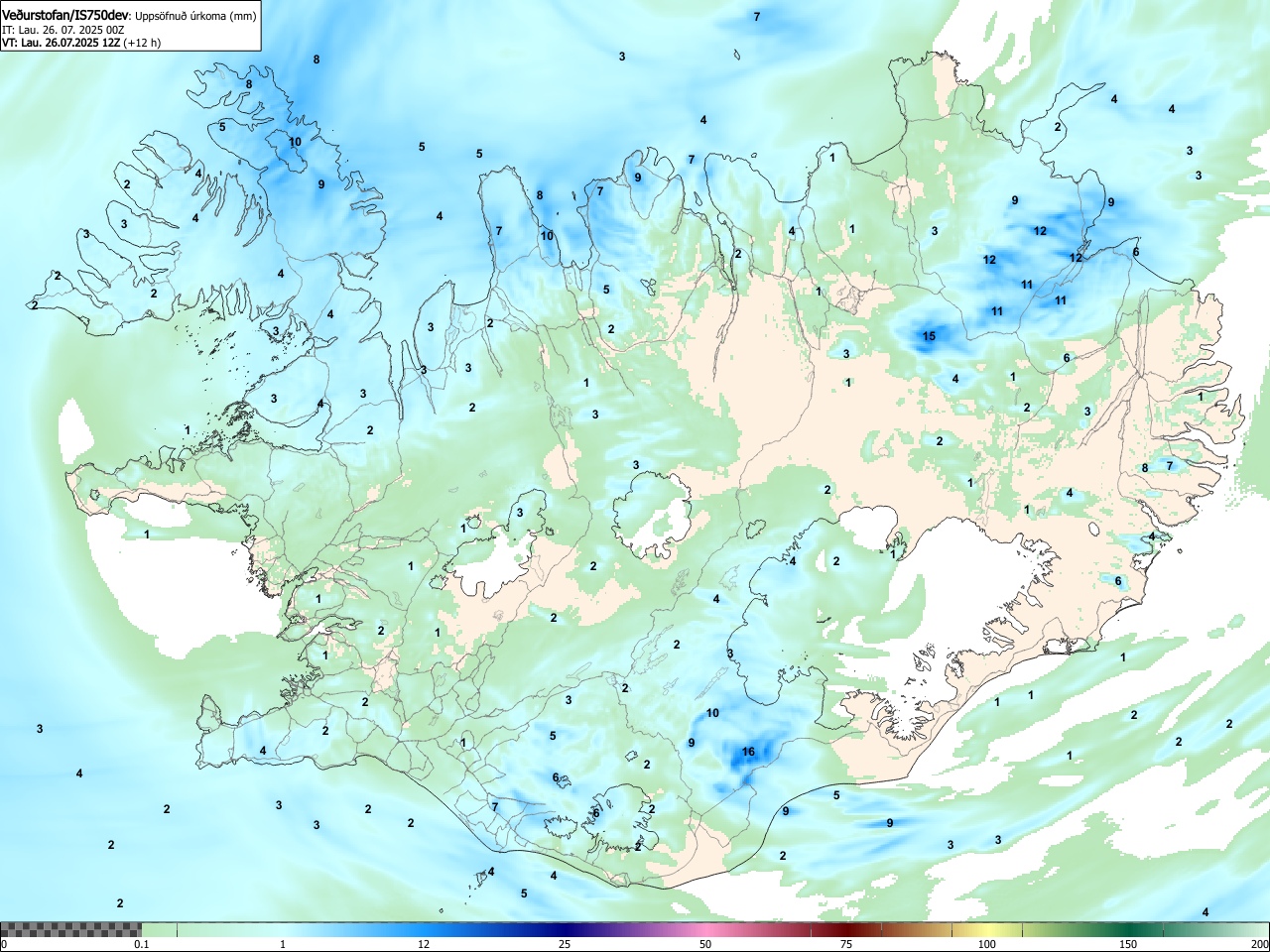The height and width of the screenshot is (952, 1270).
Task: Click the '75' label on the color scale
Action: coord(846,944)
